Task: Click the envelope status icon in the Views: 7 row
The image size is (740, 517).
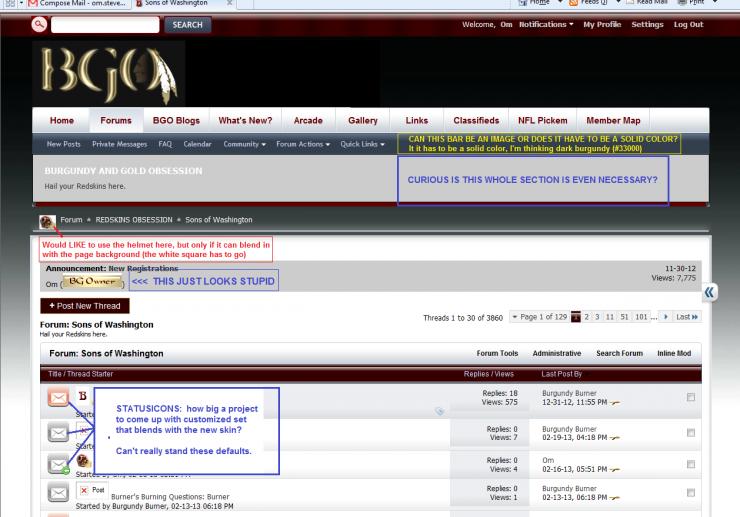Action: point(58,432)
